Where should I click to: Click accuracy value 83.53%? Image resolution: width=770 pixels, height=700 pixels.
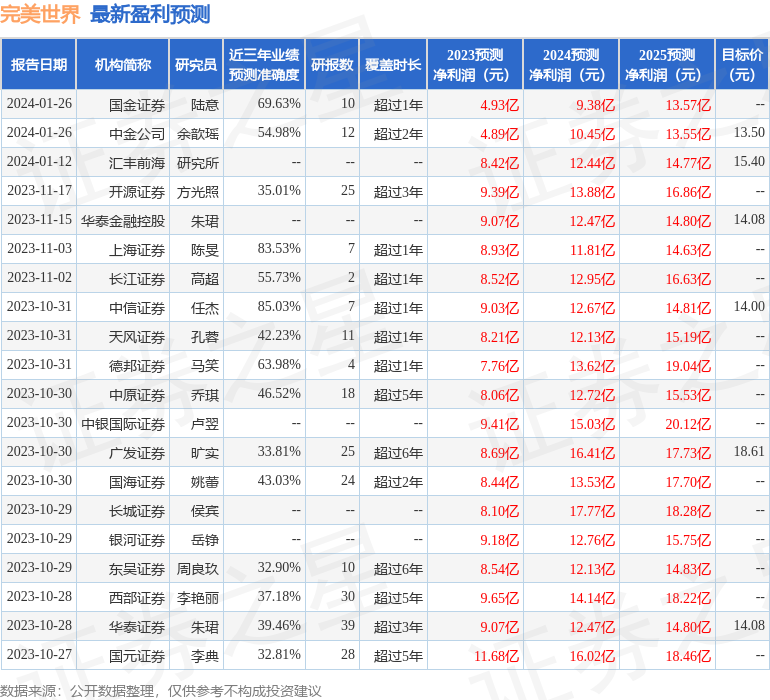(x=279, y=249)
